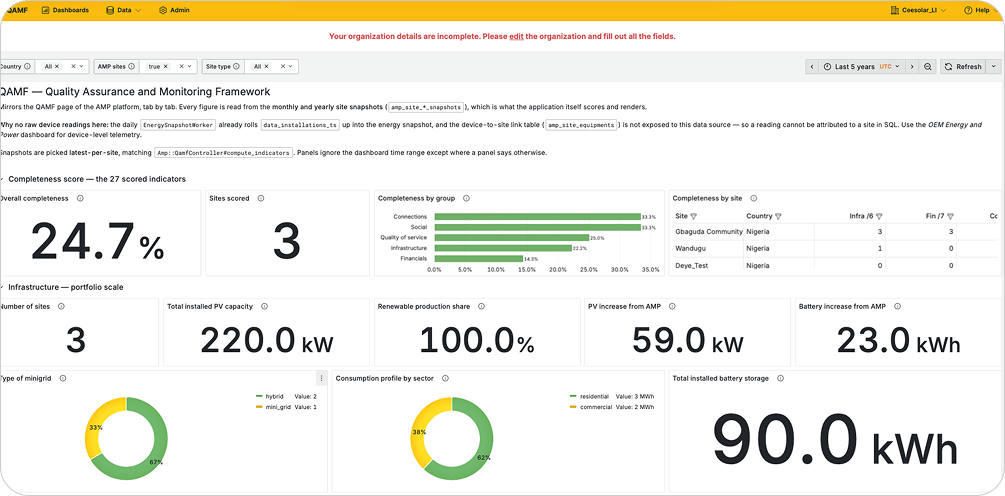Open the Dashboards menu item
The image size is (1005, 496).
(x=65, y=10)
